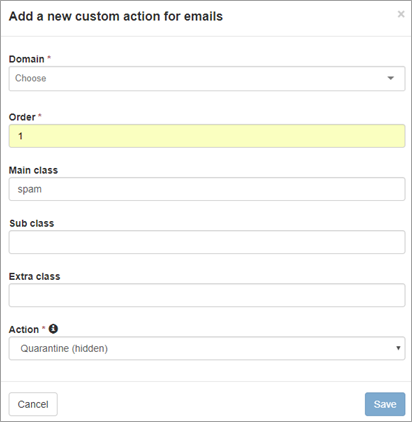Screen dimensions: 412x422
Task: Click the Choose placeholder text in Domain
Action: (31, 78)
